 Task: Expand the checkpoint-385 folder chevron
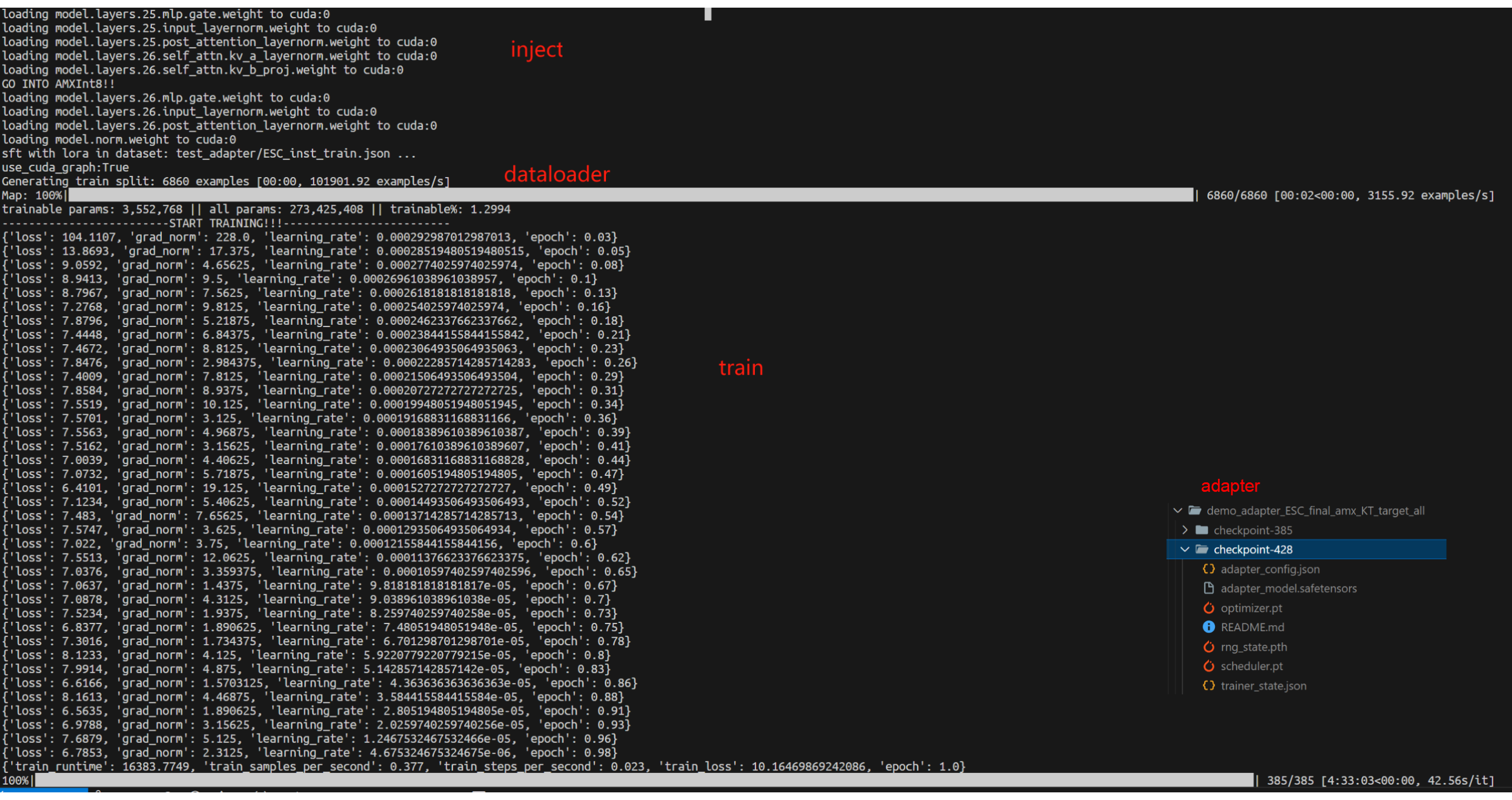tap(1185, 530)
